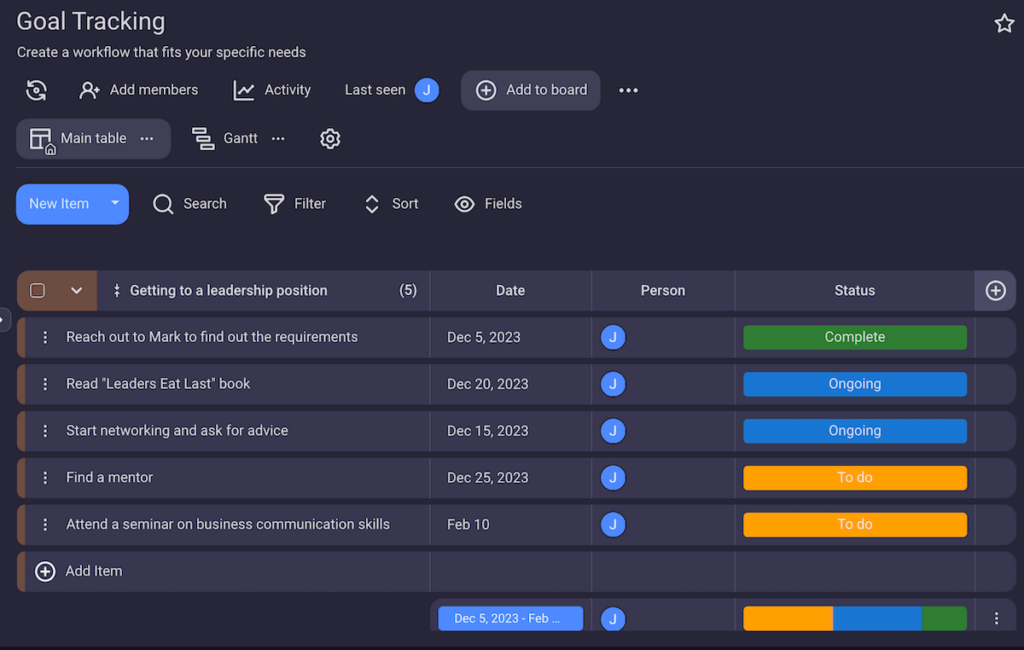The width and height of the screenshot is (1024, 650).
Task: Change the Complete status label
Action: click(x=854, y=338)
